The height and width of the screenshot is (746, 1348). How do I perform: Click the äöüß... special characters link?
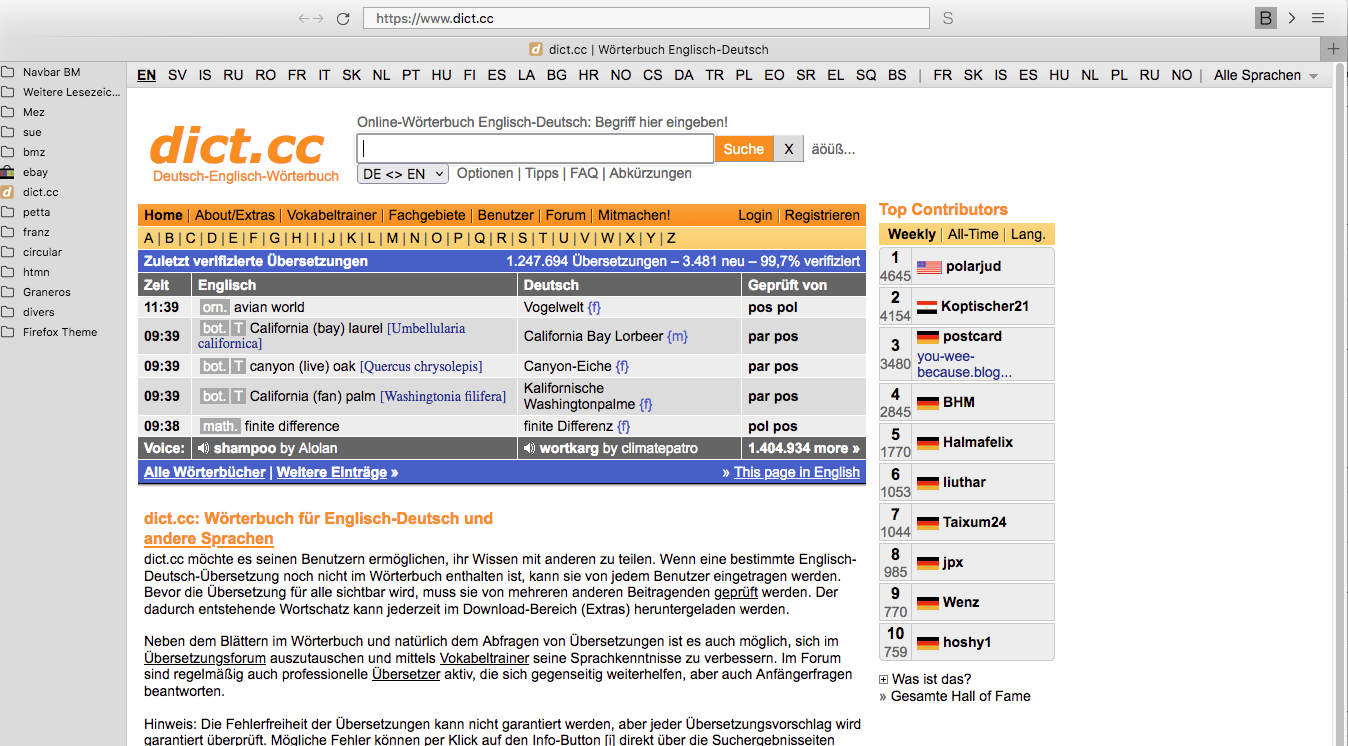(833, 149)
